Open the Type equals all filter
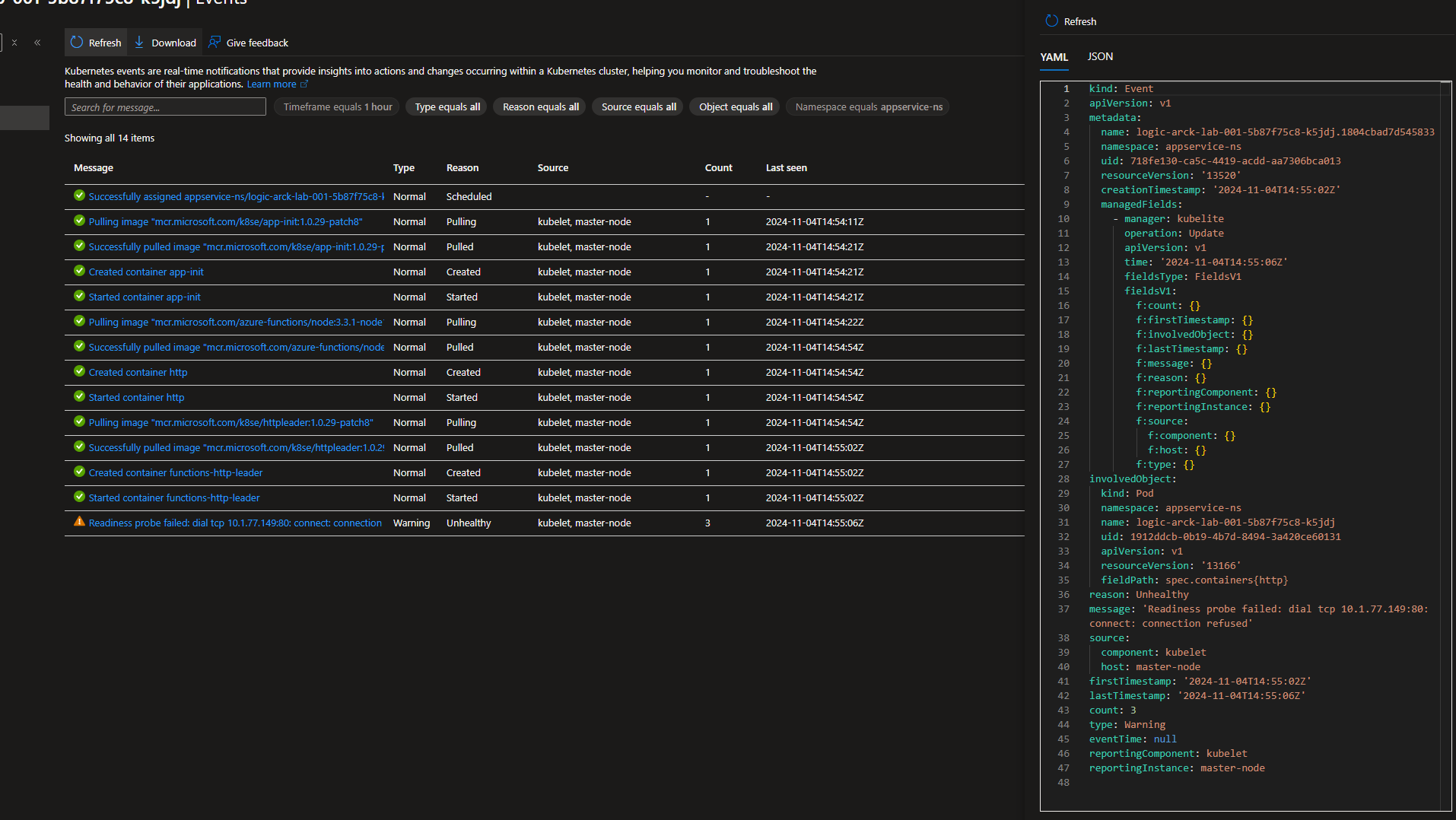 click(x=447, y=107)
